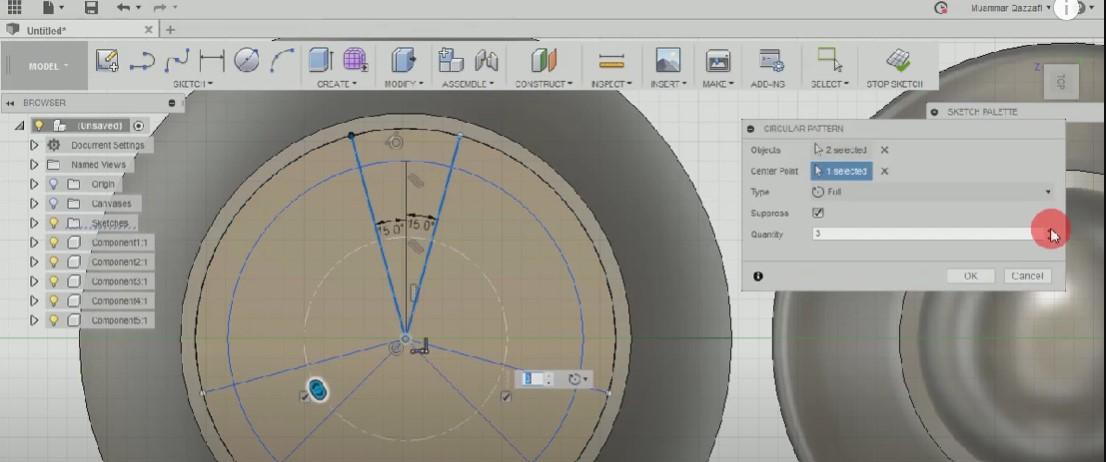The width and height of the screenshot is (1106, 462).
Task: Select the Make 3D print tool
Action: pyautogui.click(x=718, y=61)
